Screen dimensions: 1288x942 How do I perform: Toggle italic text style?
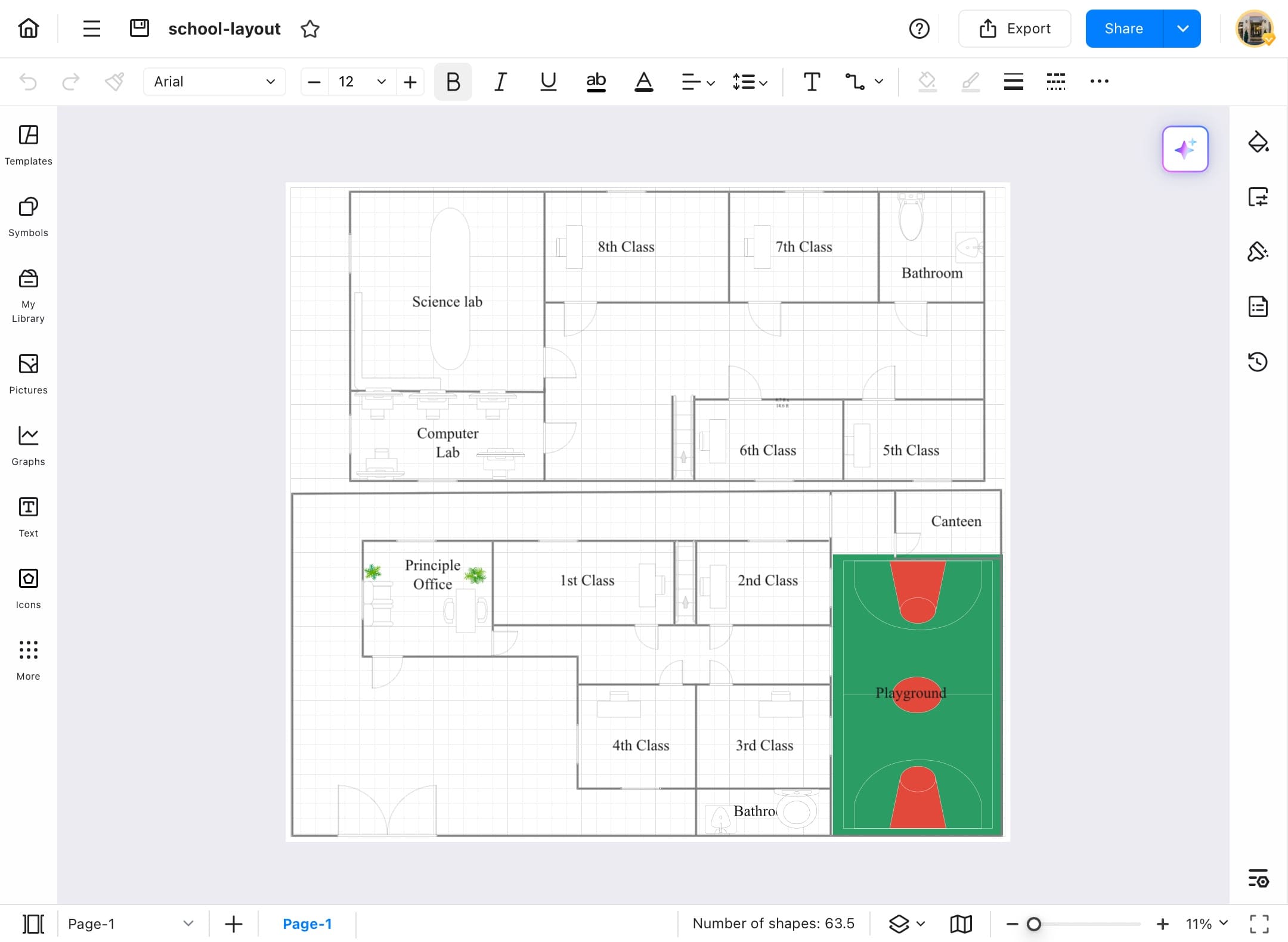pyautogui.click(x=500, y=82)
